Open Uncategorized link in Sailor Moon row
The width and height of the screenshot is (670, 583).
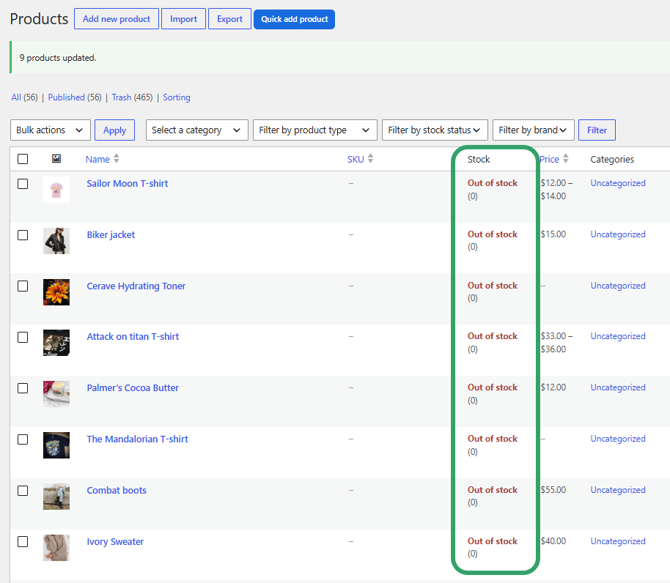618,183
